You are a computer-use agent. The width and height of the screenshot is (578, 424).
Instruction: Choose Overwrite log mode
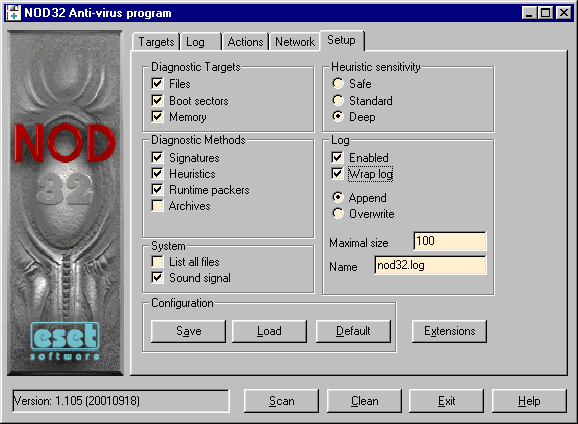click(338, 213)
